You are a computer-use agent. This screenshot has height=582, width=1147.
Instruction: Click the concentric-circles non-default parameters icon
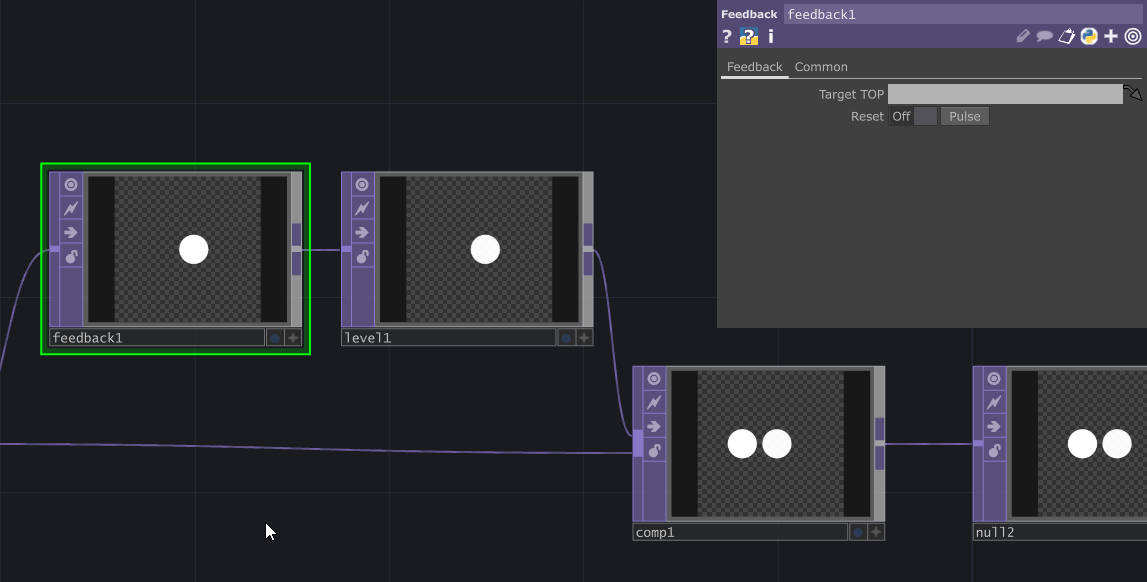coord(1131,36)
